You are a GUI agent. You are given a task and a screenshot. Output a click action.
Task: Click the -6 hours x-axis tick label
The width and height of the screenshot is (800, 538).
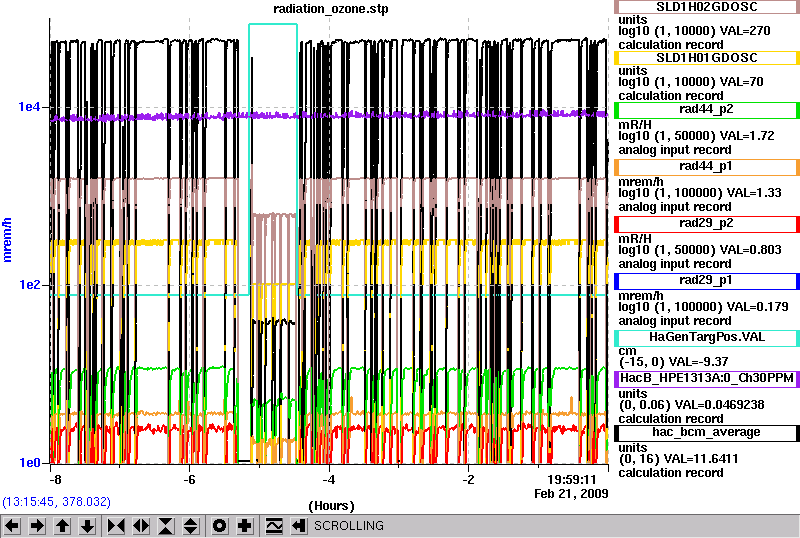click(189, 480)
